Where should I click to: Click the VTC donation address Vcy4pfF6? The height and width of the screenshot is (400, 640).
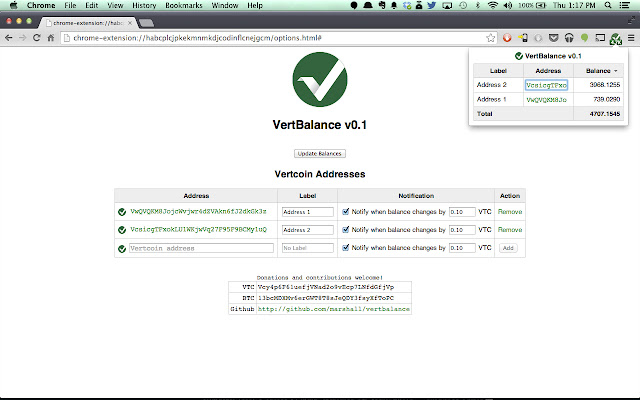point(326,287)
